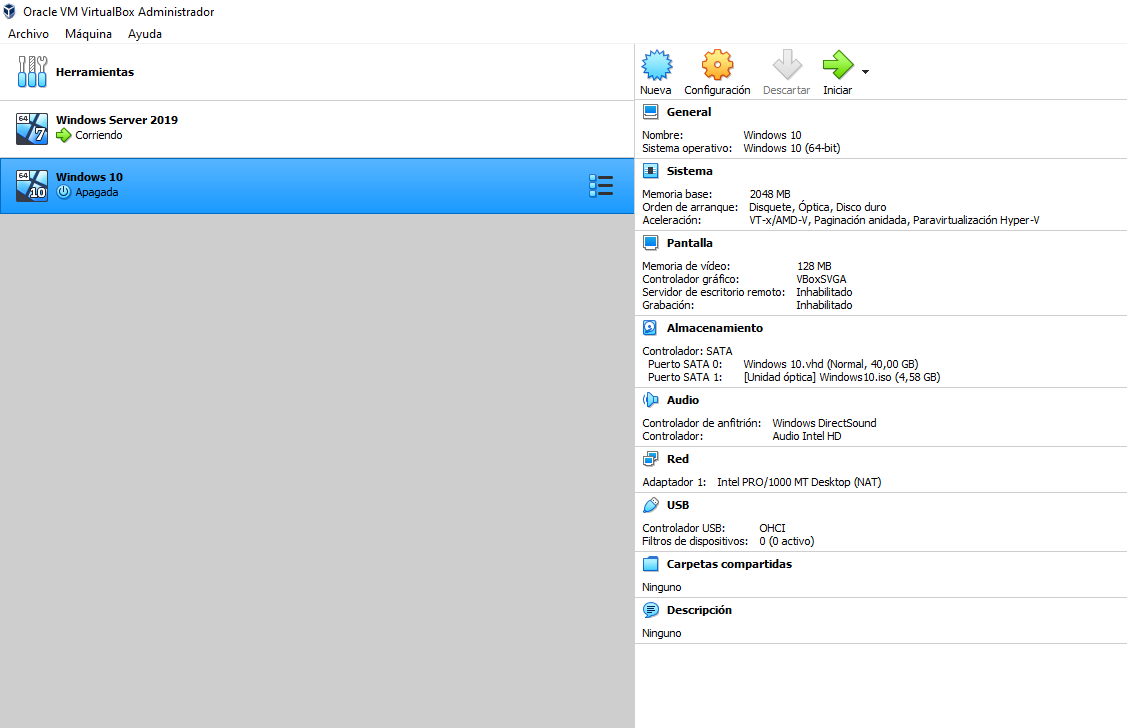Click the Disquete, Óptica, Disco duro boot order
Viewport: 1127px width, 728px height.
point(817,207)
